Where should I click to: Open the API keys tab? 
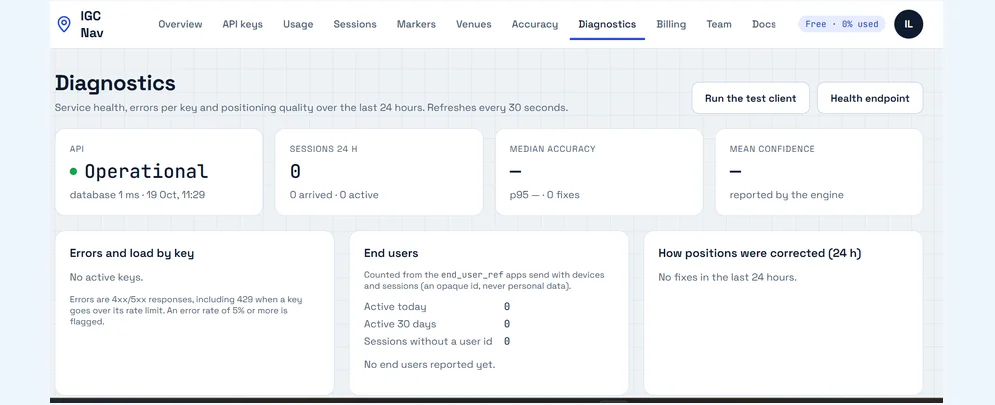click(x=242, y=24)
